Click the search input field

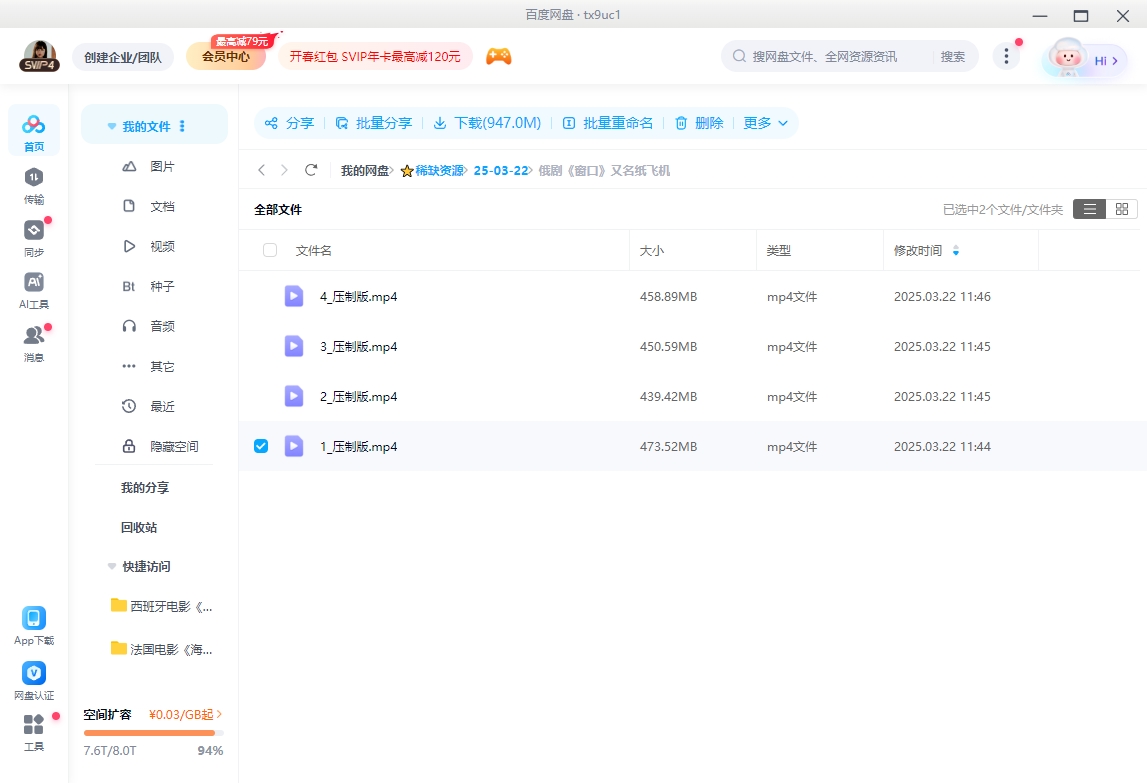point(840,56)
